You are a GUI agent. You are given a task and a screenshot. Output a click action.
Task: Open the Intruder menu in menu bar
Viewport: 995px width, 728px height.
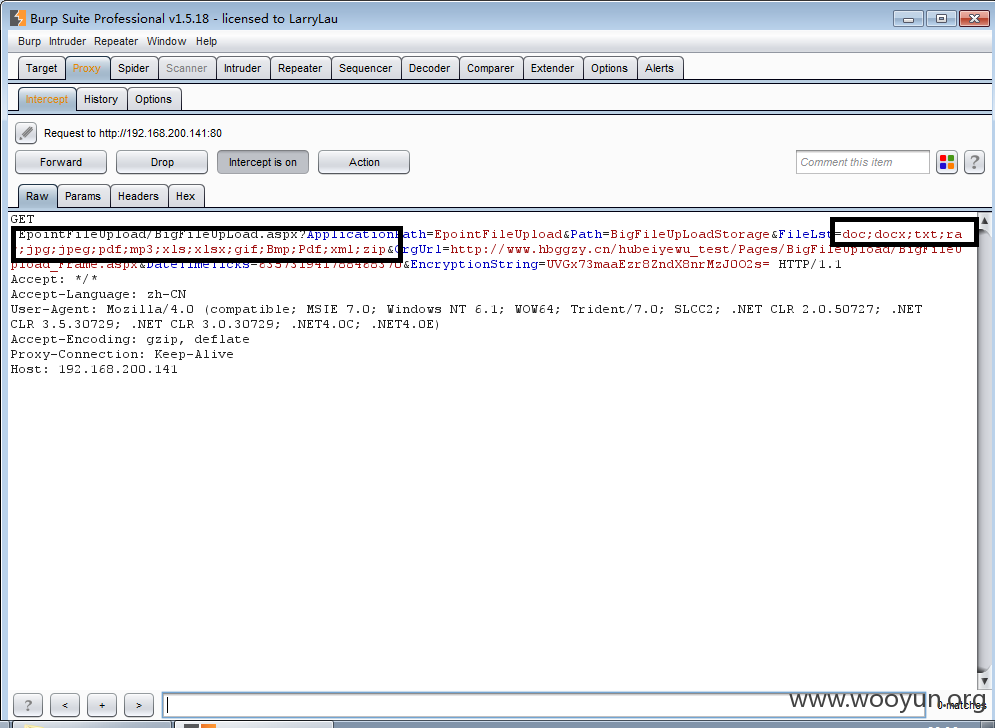(x=67, y=41)
